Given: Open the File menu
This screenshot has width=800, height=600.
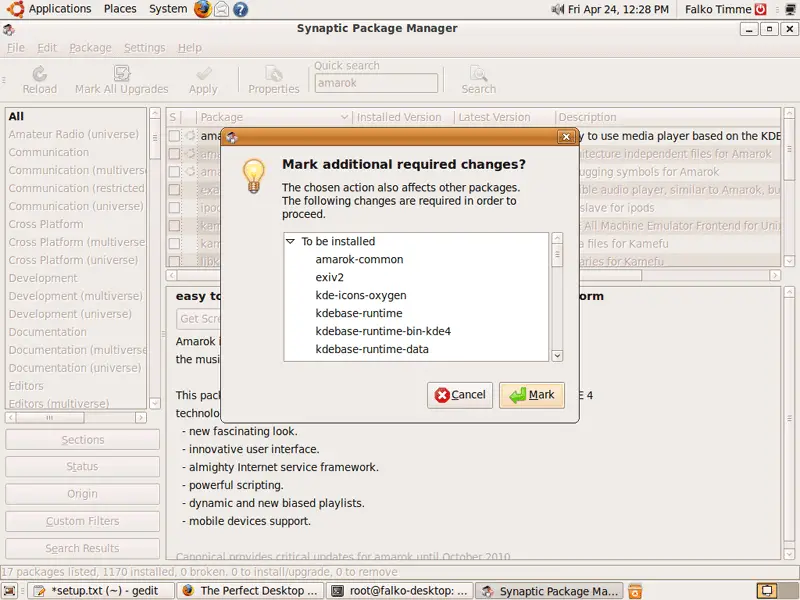Looking at the screenshot, I should (x=16, y=47).
